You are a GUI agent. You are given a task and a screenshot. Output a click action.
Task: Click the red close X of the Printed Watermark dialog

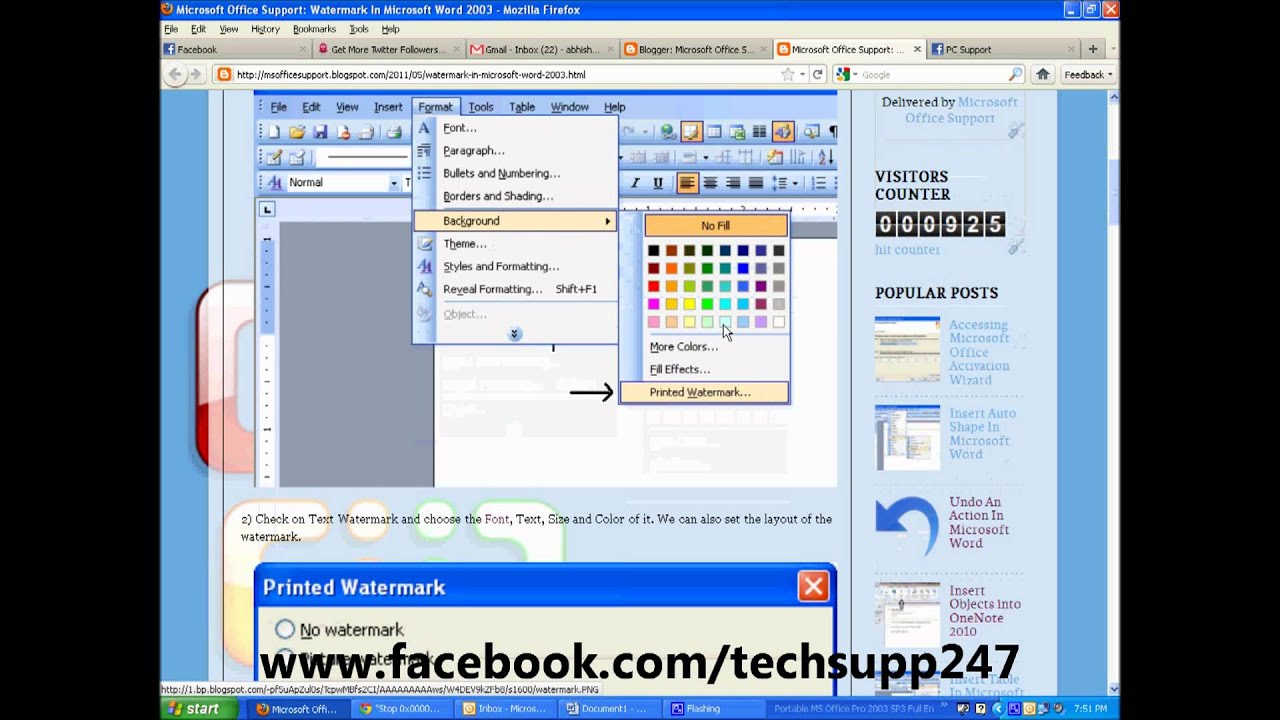(x=813, y=586)
